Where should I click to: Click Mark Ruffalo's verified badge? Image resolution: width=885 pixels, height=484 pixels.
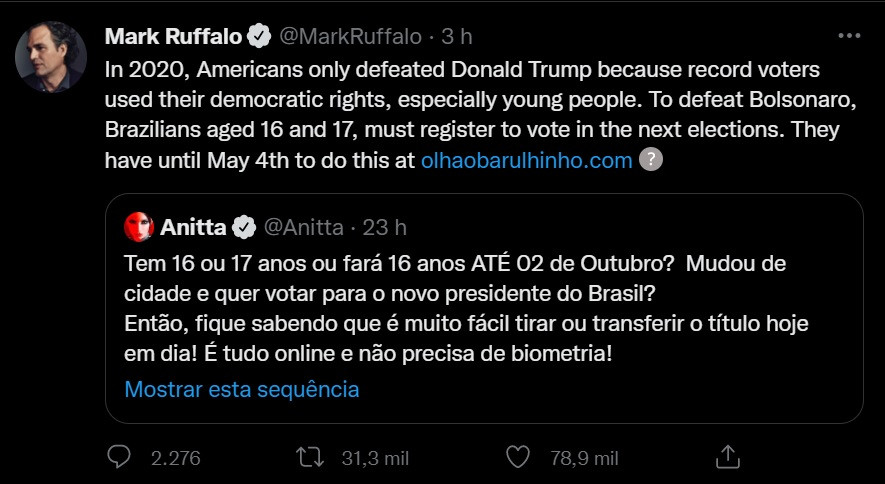(x=258, y=37)
